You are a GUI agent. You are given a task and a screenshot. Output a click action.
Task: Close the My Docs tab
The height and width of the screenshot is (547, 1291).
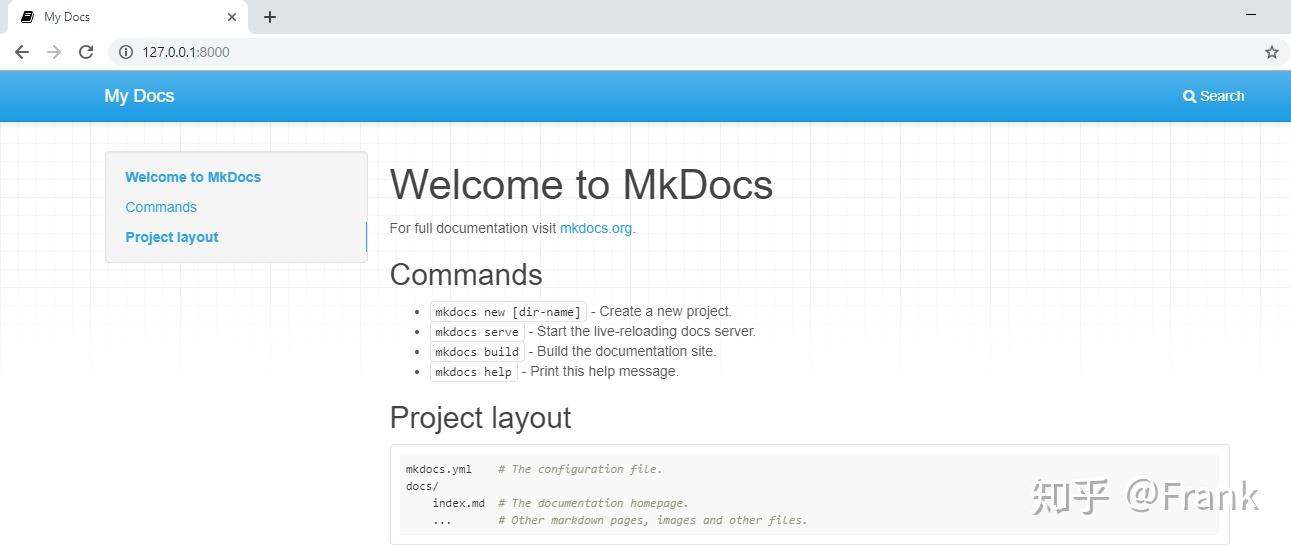pyautogui.click(x=232, y=17)
